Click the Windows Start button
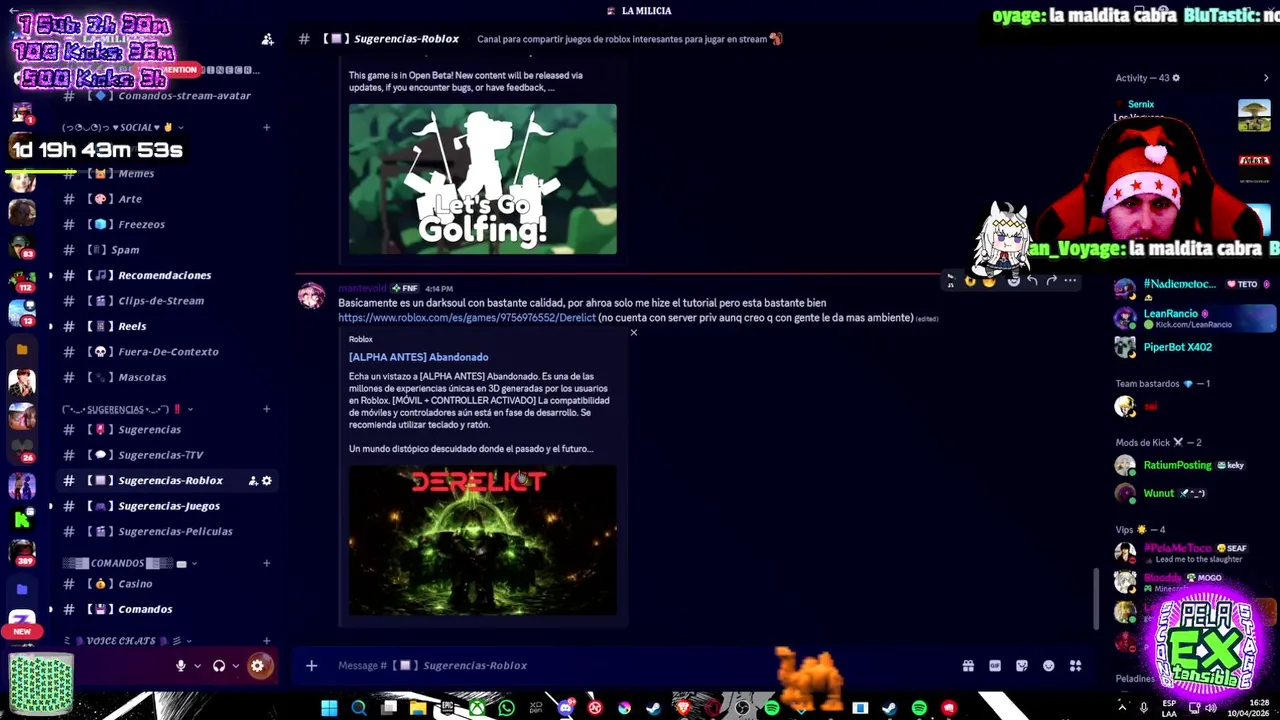This screenshot has width=1280, height=720. click(x=329, y=708)
